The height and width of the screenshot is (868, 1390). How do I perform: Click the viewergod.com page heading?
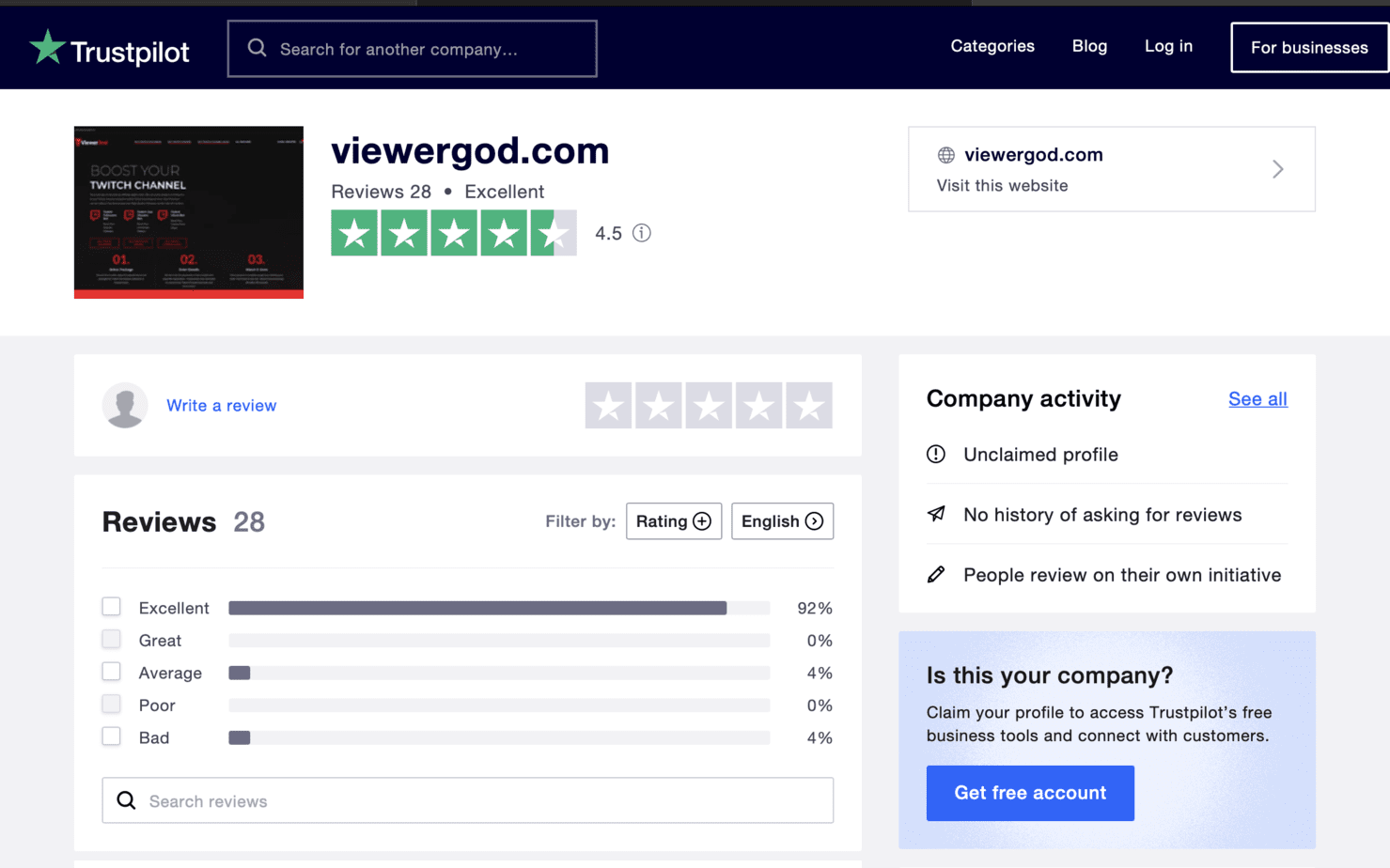pyautogui.click(x=470, y=150)
